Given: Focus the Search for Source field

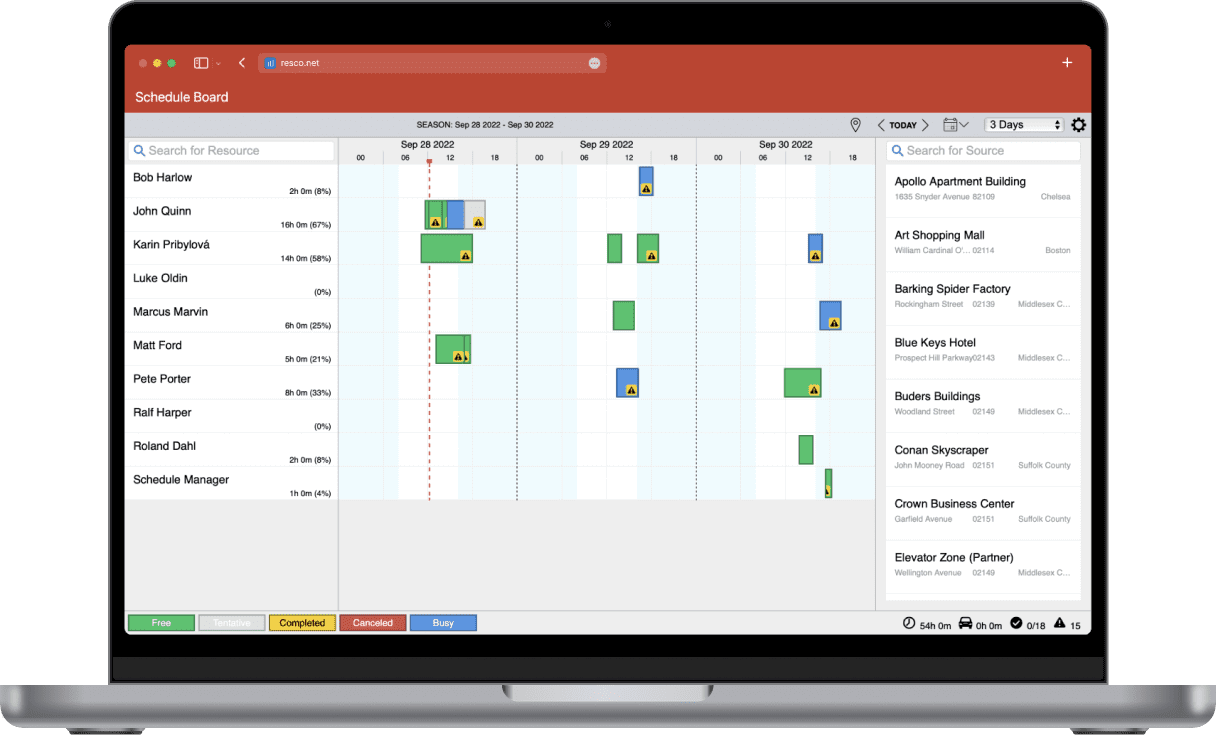Looking at the screenshot, I should click(984, 150).
